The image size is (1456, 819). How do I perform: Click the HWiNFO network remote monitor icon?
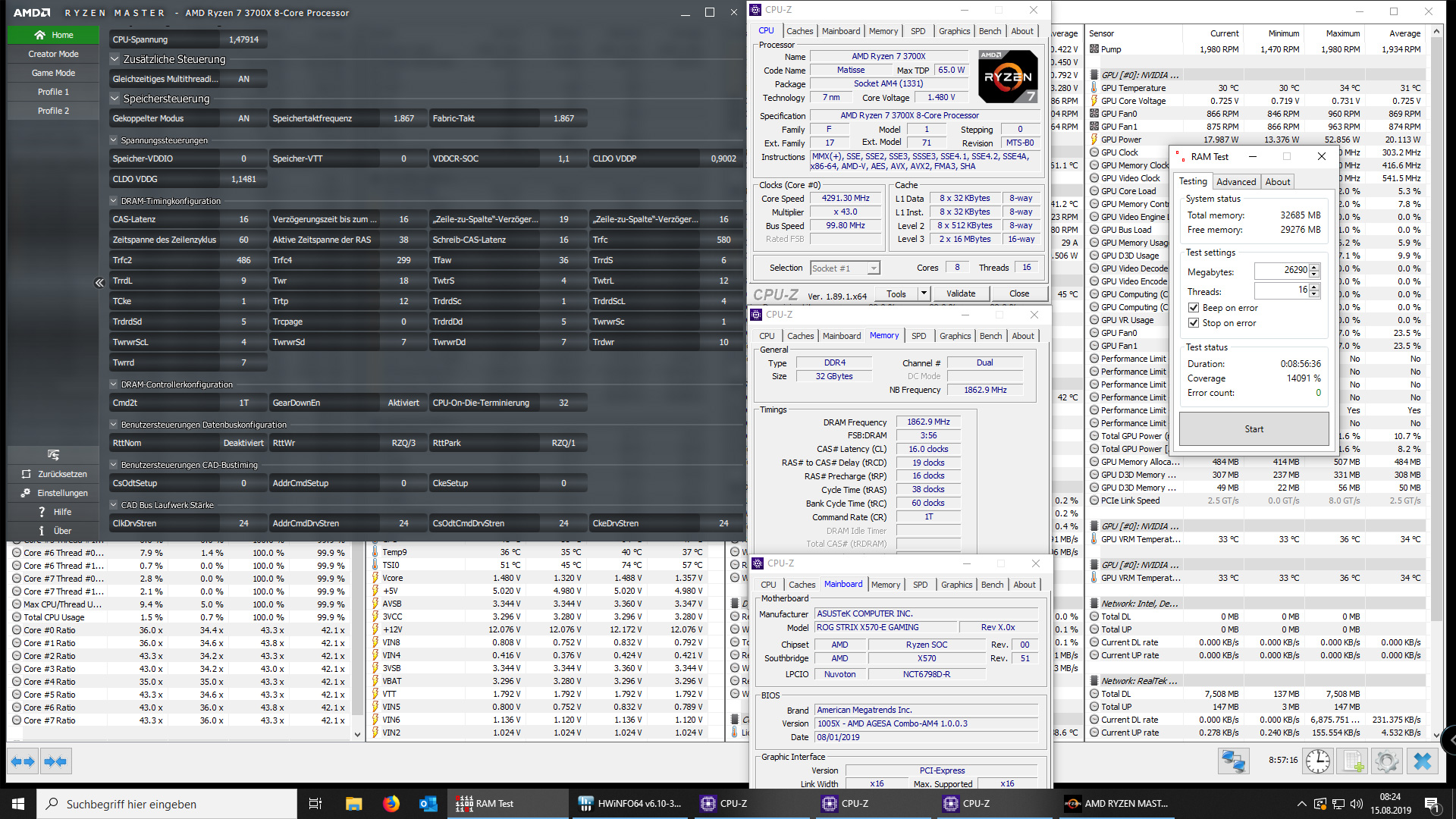tap(1234, 761)
